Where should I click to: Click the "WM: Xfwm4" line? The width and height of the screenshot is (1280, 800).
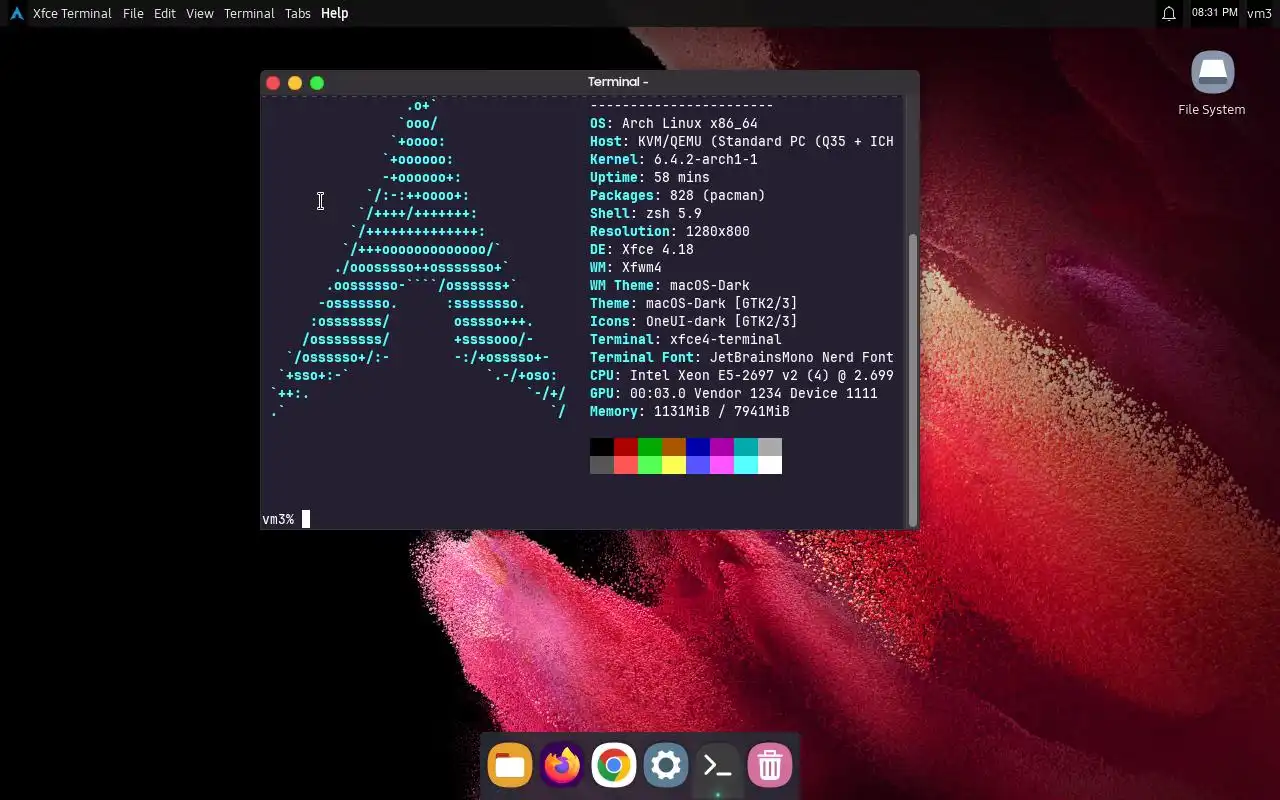click(x=626, y=268)
